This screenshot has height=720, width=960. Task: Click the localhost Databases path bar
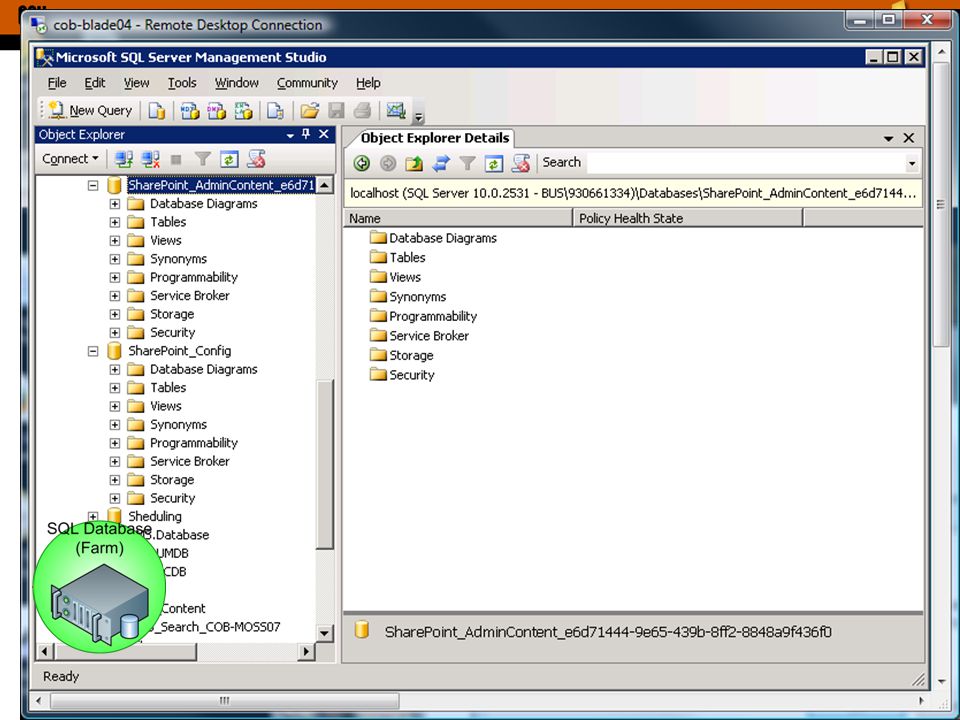pos(633,193)
